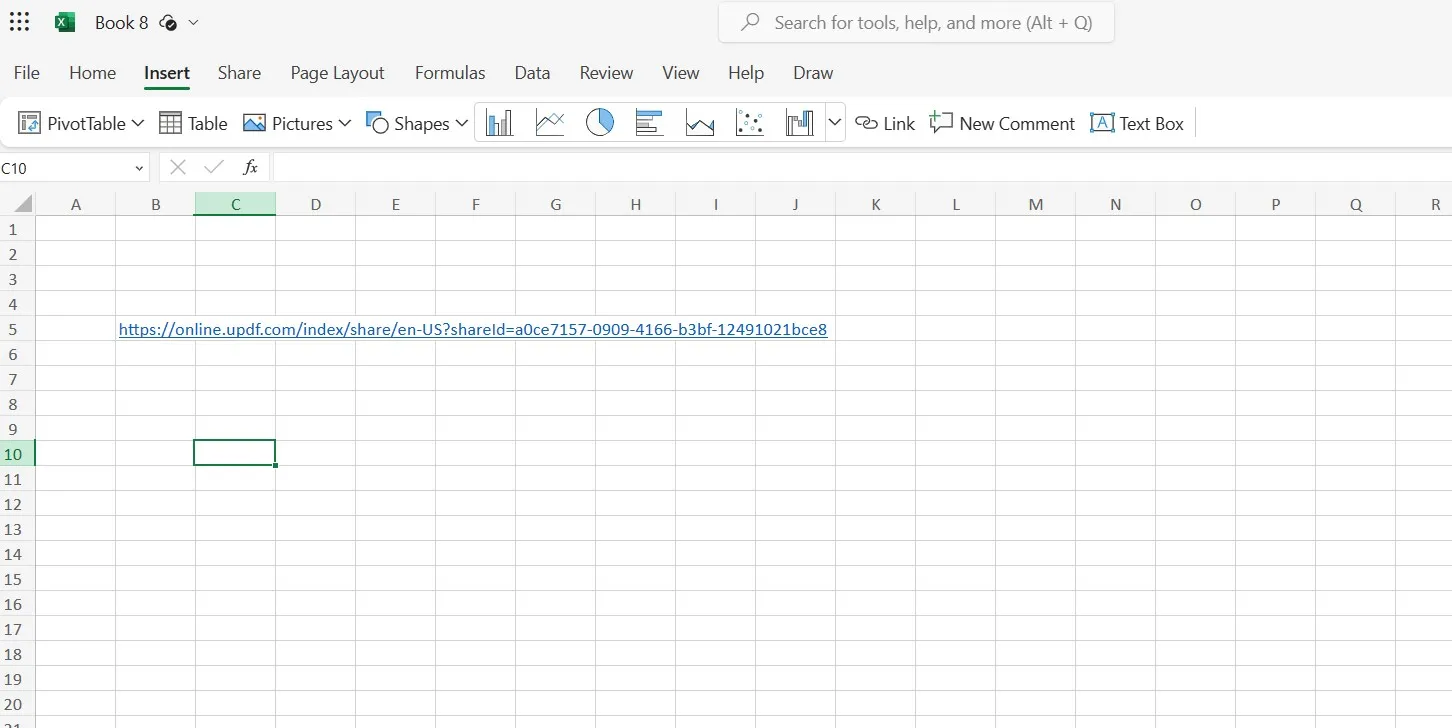The height and width of the screenshot is (728, 1452).
Task: Select column A header
Action: (x=76, y=204)
